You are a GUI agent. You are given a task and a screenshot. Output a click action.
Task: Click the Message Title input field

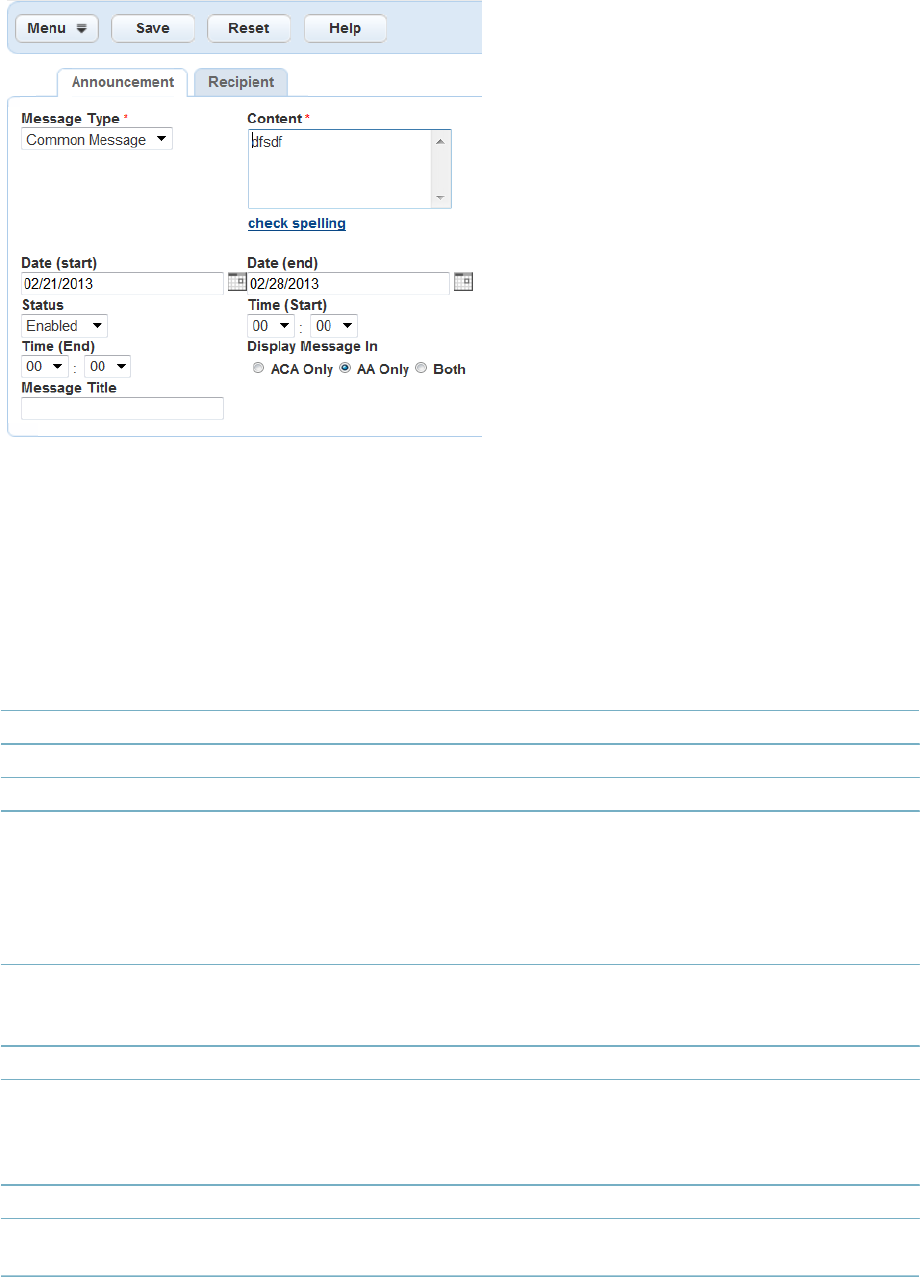coord(122,408)
